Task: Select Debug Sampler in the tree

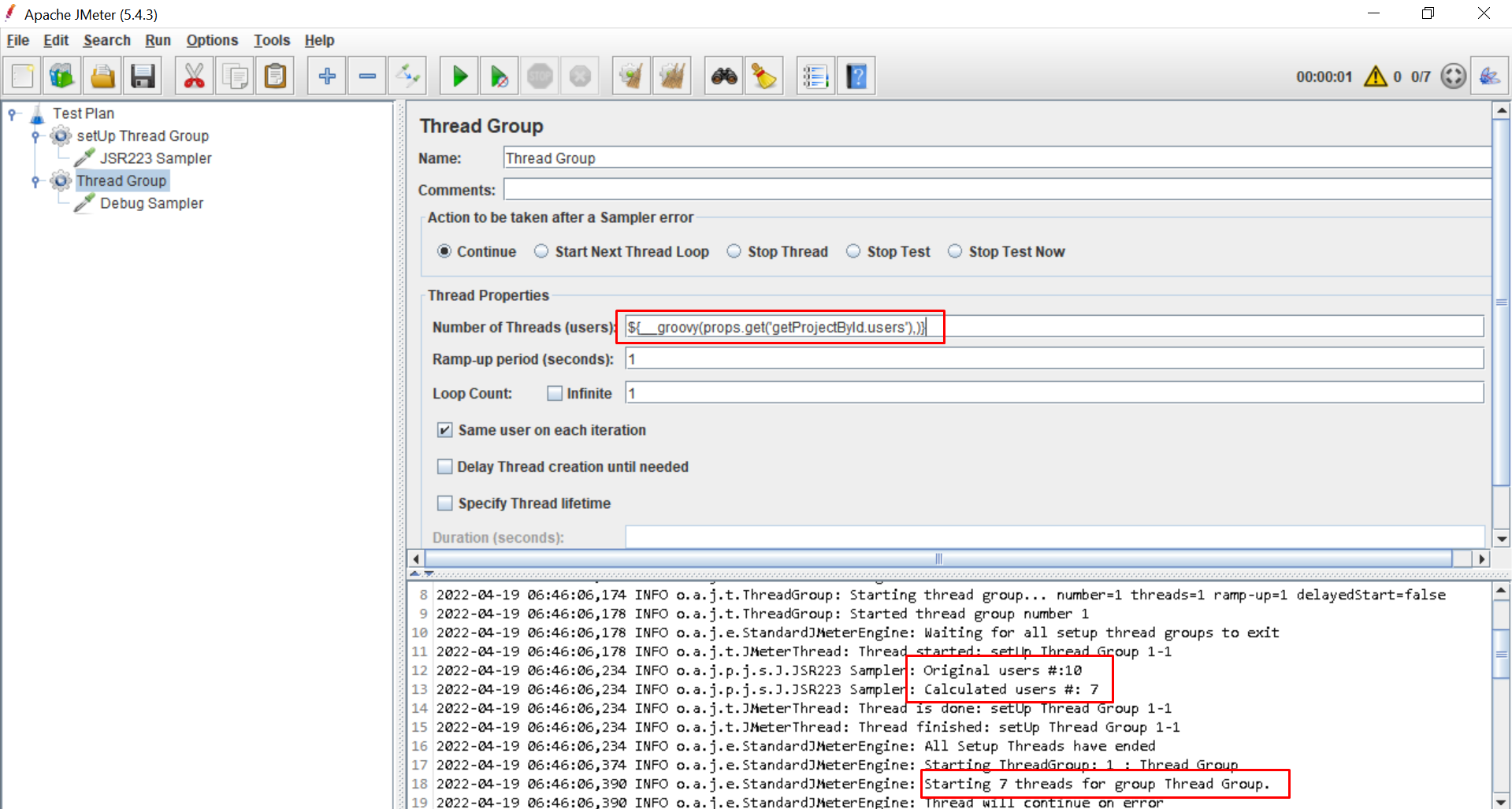Action: [x=151, y=203]
